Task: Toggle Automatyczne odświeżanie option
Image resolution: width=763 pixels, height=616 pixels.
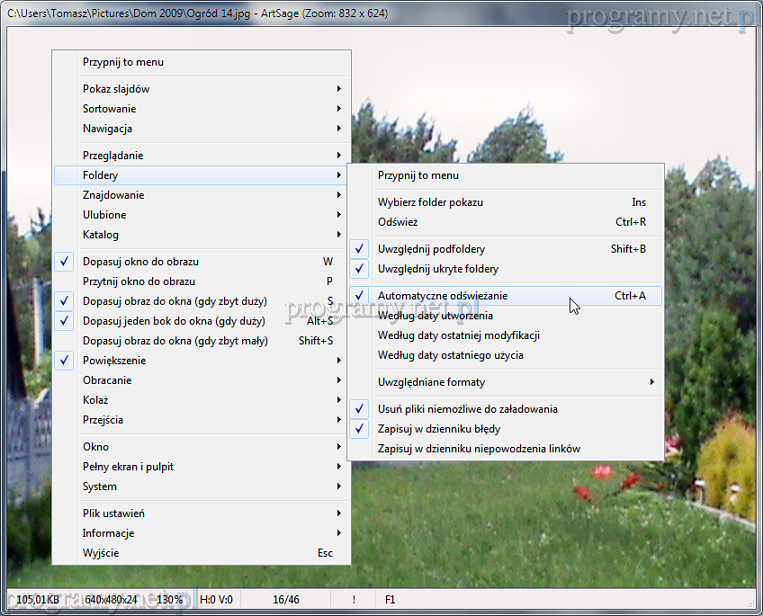Action: pyautogui.click(x=442, y=296)
